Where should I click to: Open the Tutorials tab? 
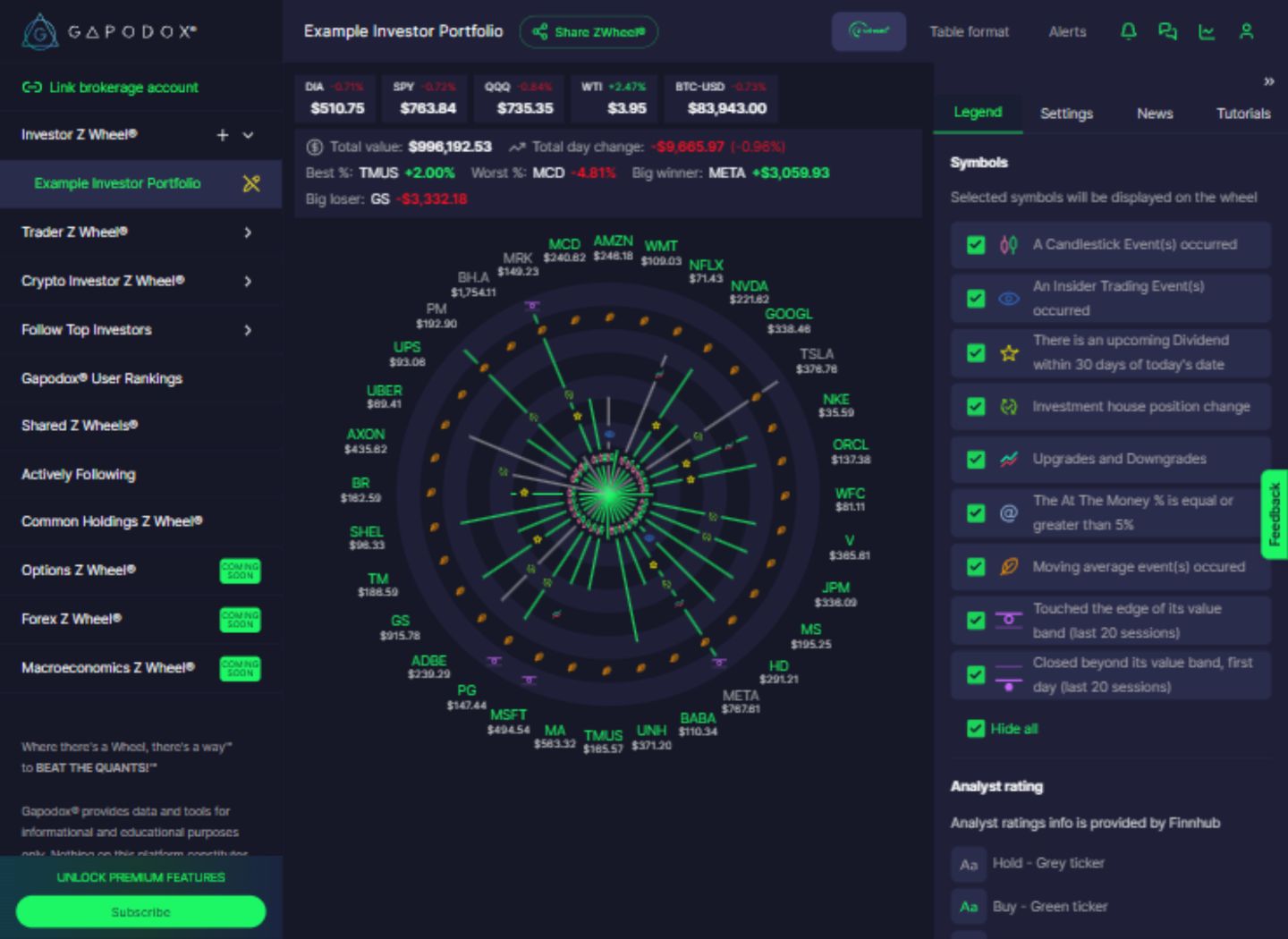1243,114
